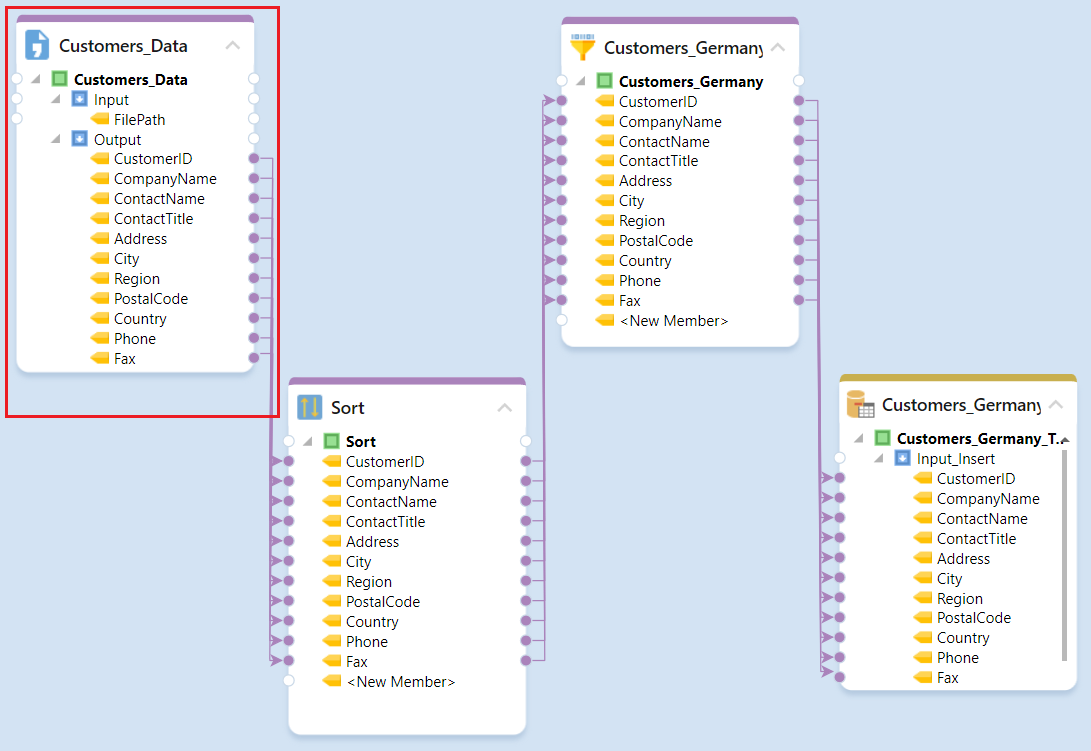The width and height of the screenshot is (1091, 751).
Task: Click the green root icon beside Sort
Action: click(332, 441)
